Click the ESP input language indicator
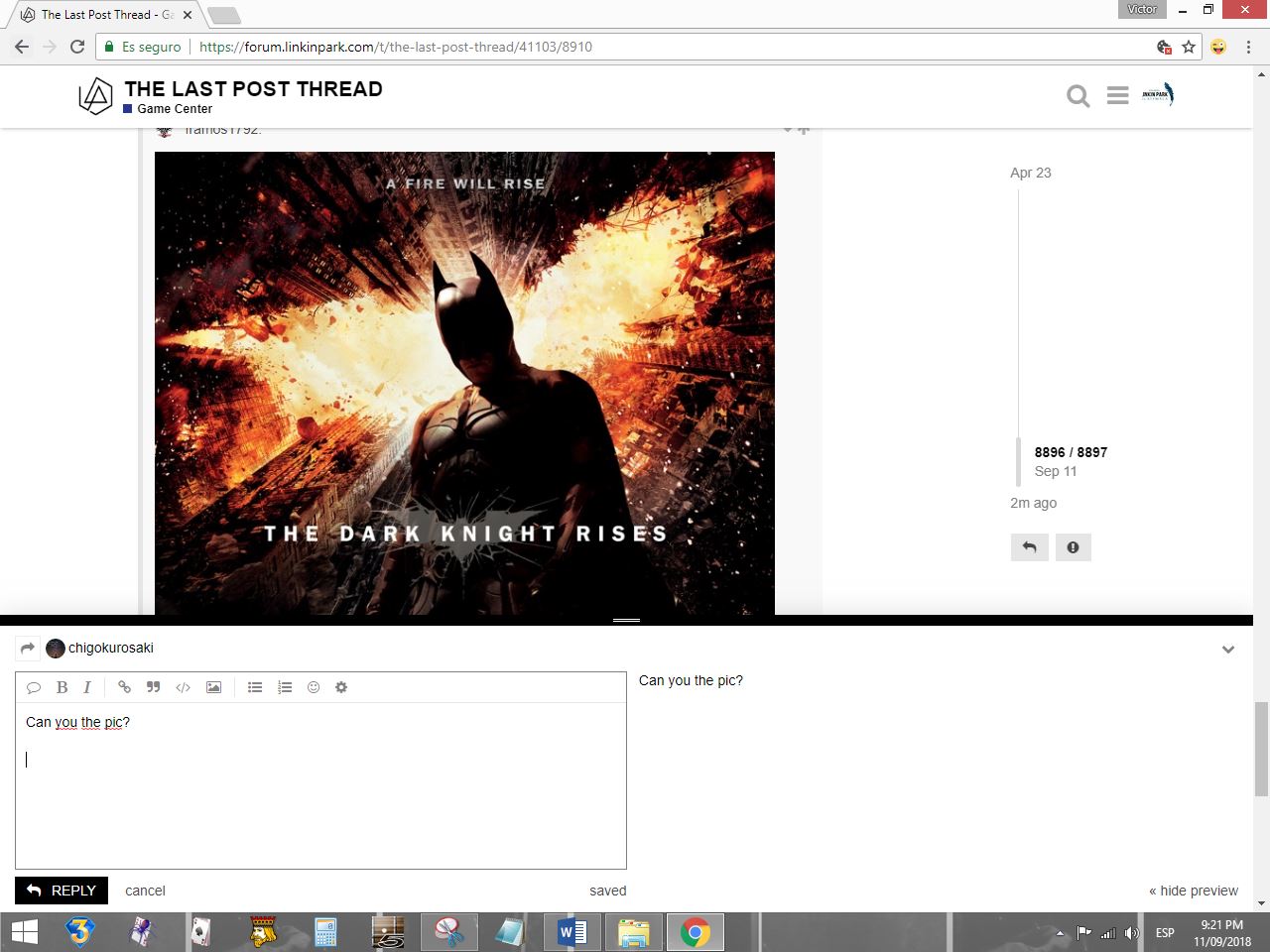This screenshot has height=952, width=1270. tap(1165, 933)
